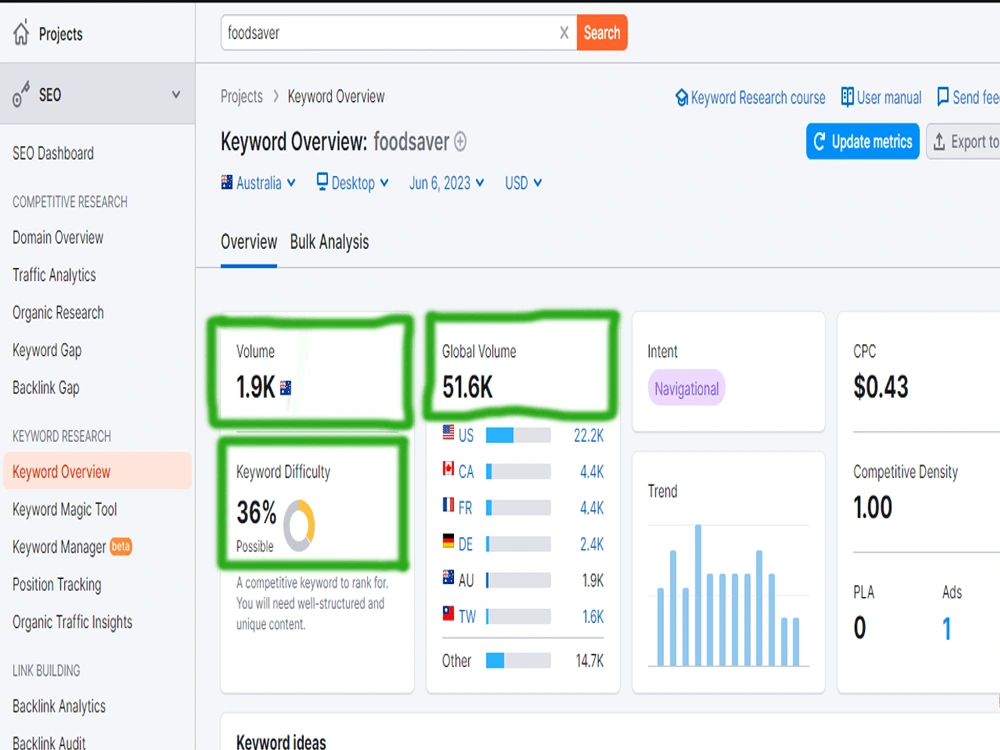Click the Update metrics button

point(863,141)
